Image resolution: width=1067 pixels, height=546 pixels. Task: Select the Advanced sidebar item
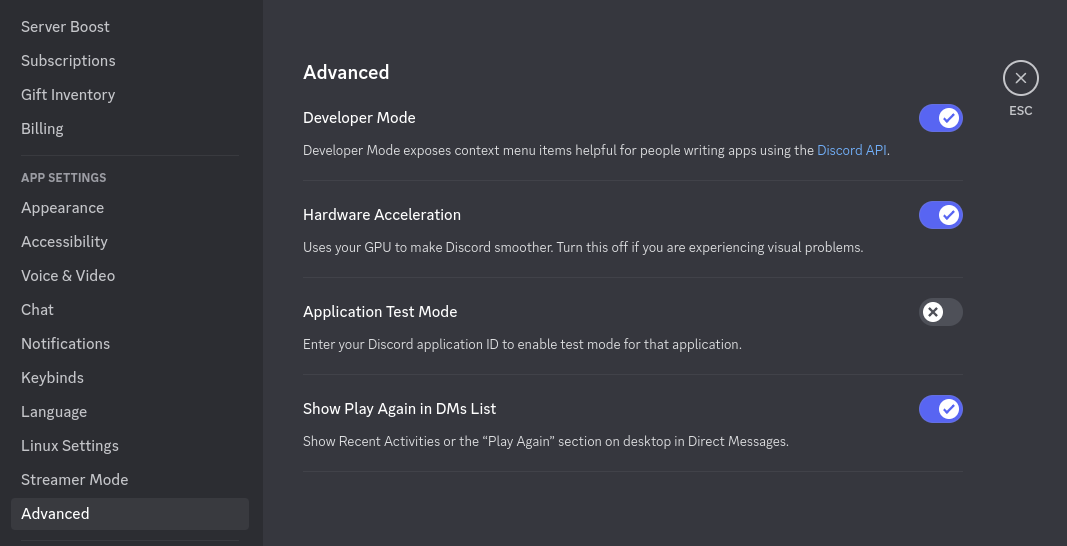pos(130,514)
